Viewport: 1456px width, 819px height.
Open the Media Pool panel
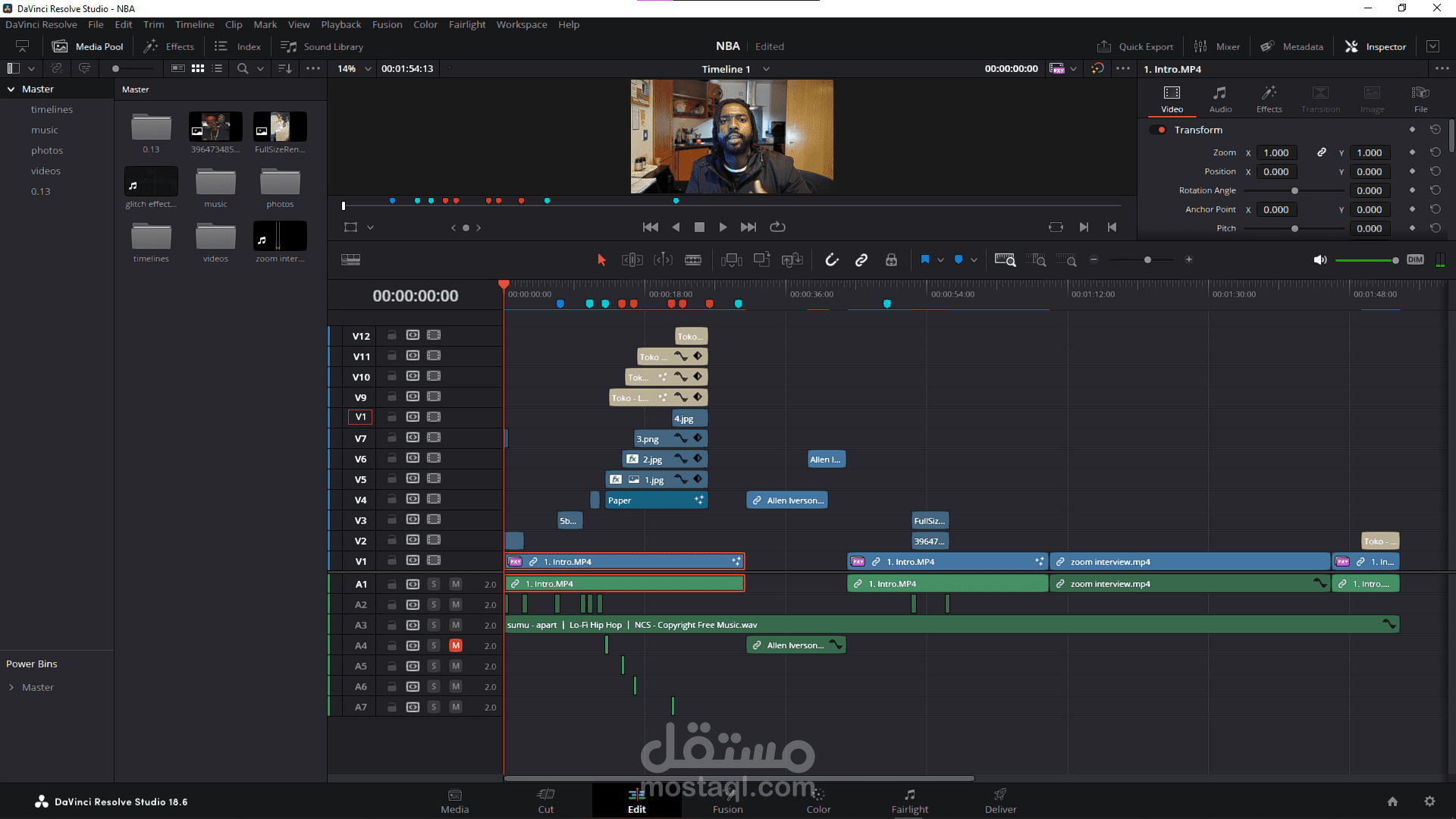(88, 46)
